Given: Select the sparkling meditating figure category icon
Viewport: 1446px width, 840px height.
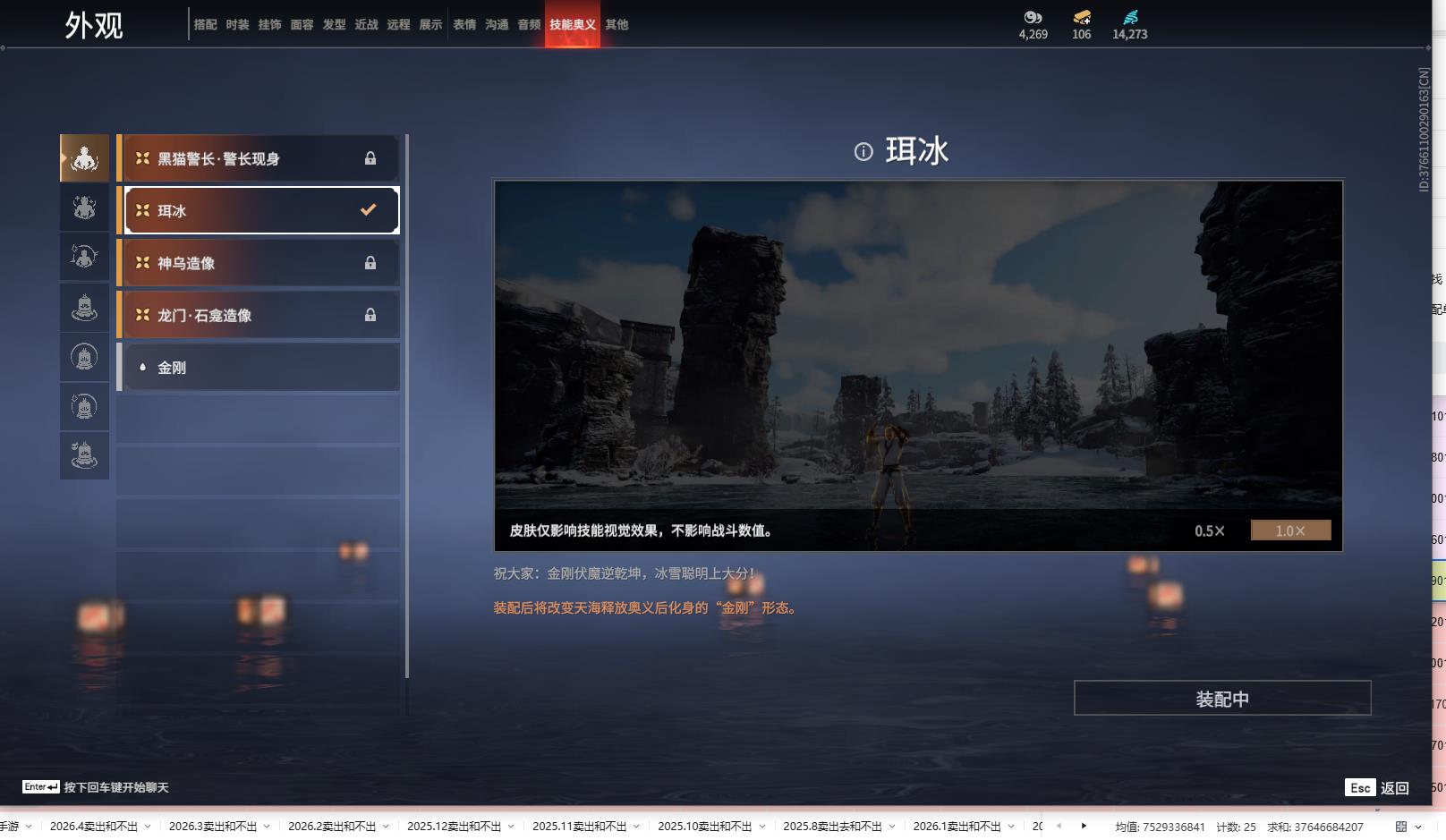Looking at the screenshot, I should coord(84,257).
